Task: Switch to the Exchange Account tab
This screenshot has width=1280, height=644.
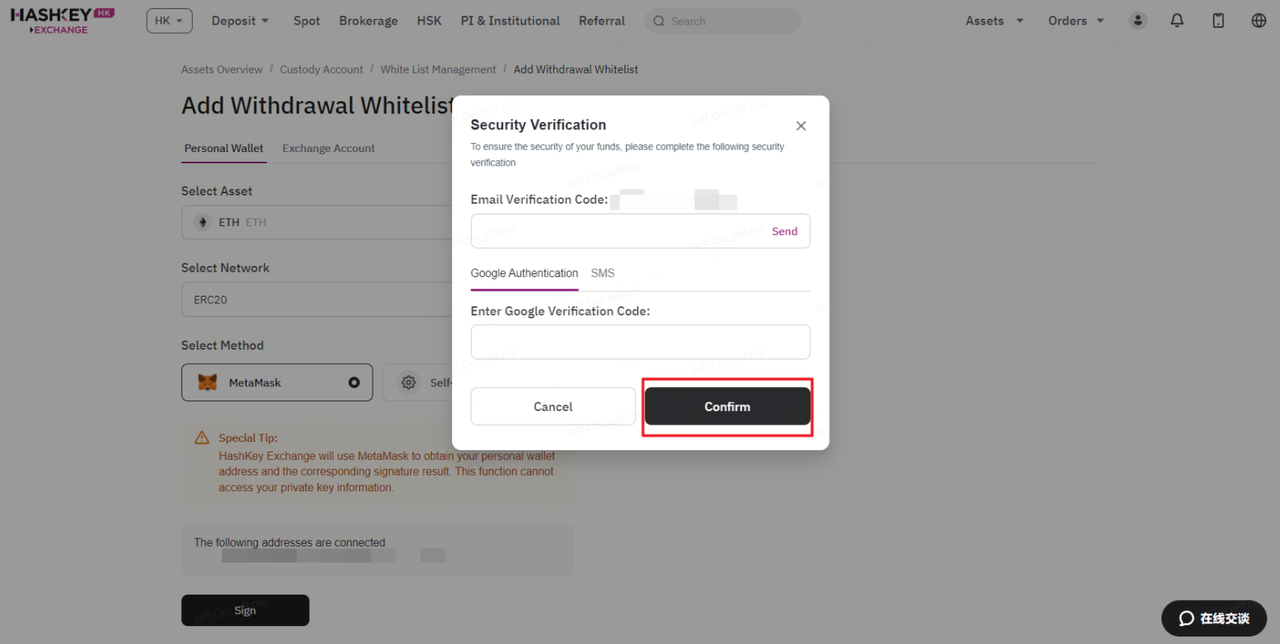Action: (x=328, y=148)
